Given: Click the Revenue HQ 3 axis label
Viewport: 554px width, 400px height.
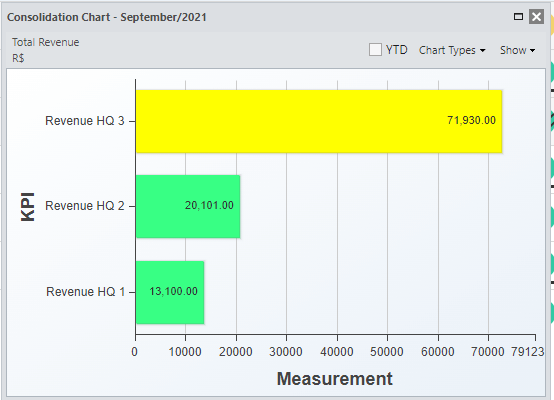Looking at the screenshot, I should click(85, 121).
